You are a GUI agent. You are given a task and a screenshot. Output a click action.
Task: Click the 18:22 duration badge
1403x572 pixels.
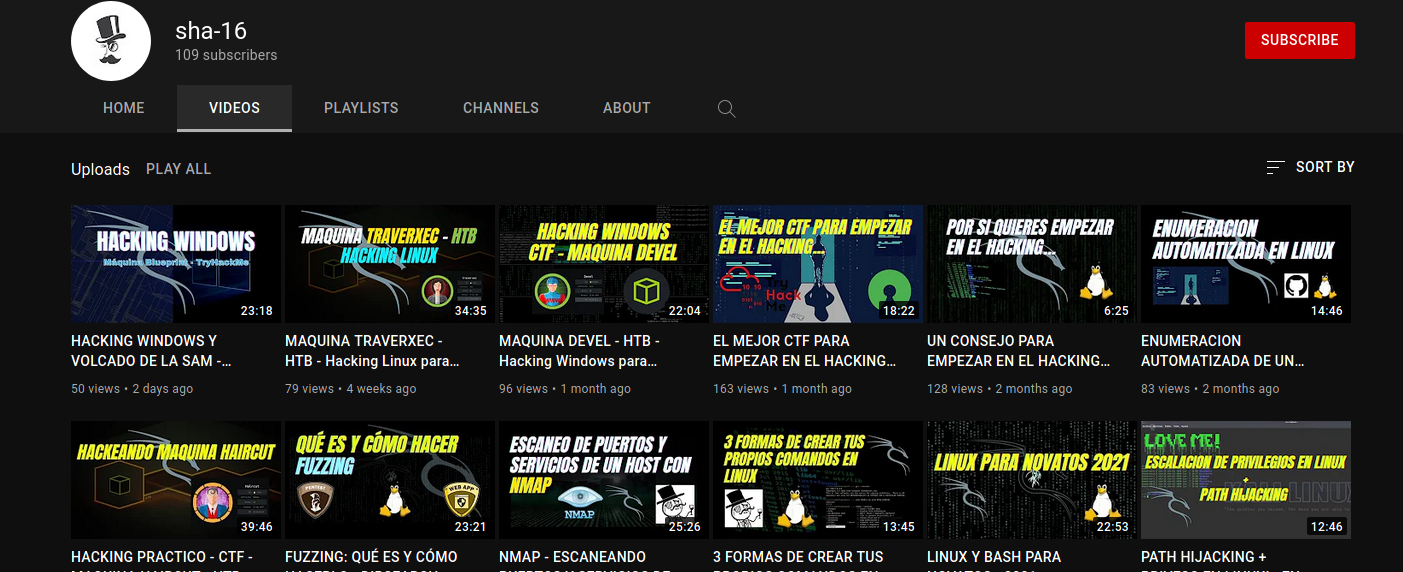(x=899, y=311)
